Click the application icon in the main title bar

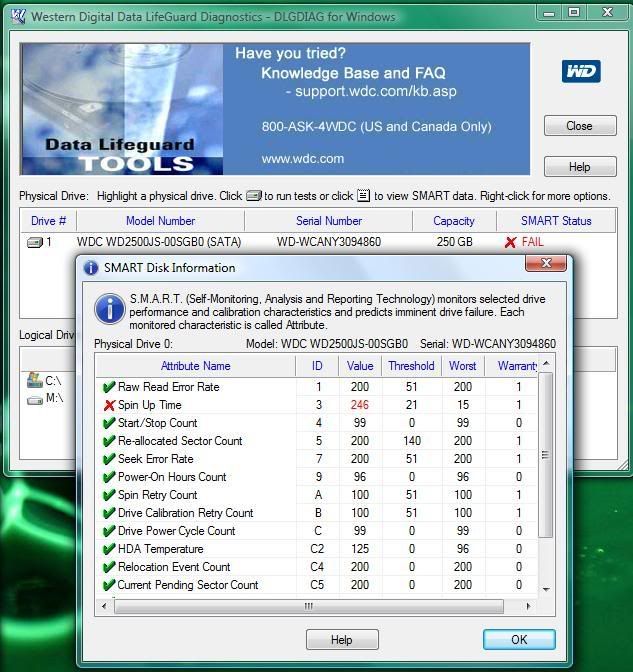tap(18, 16)
